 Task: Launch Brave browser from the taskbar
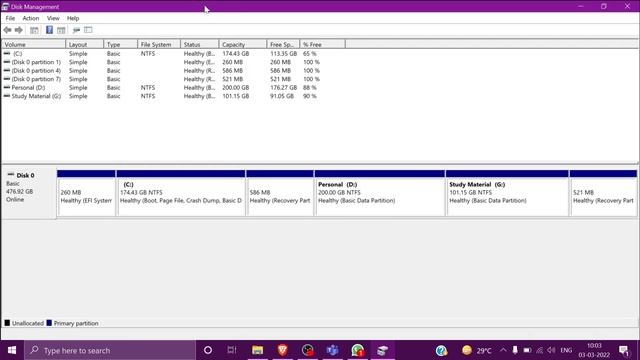click(282, 350)
